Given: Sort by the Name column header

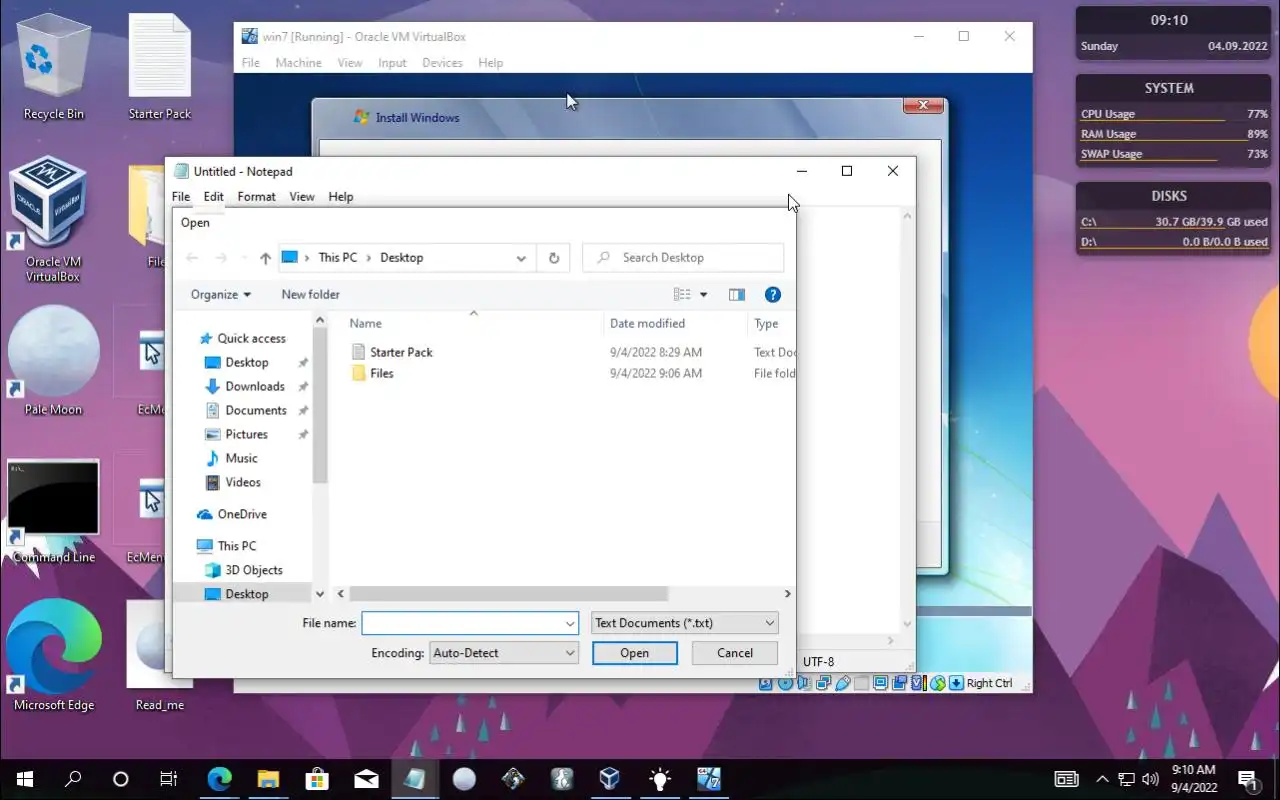Looking at the screenshot, I should click(x=474, y=324).
